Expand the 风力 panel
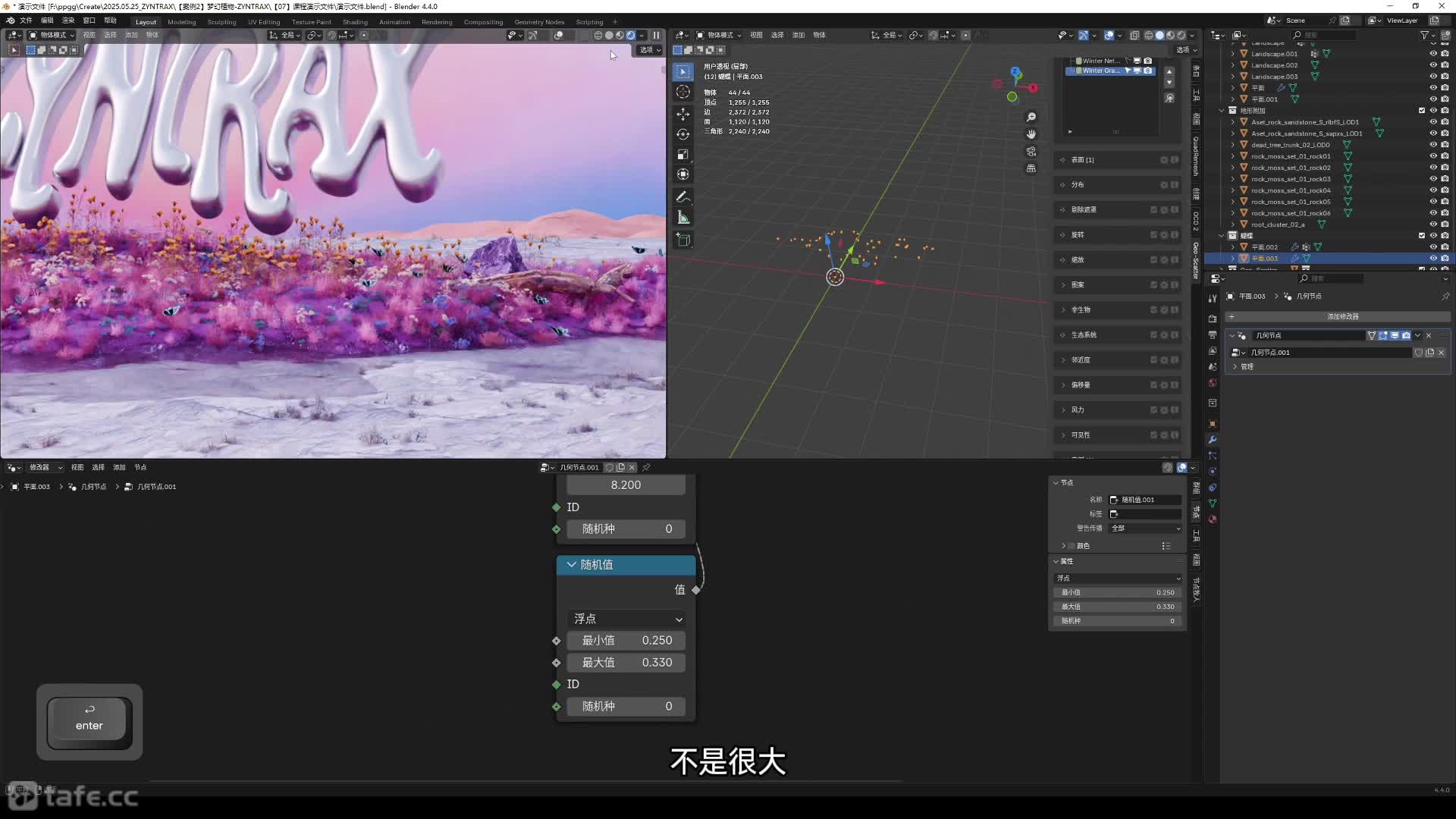This screenshot has width=1456, height=819. click(1117, 410)
